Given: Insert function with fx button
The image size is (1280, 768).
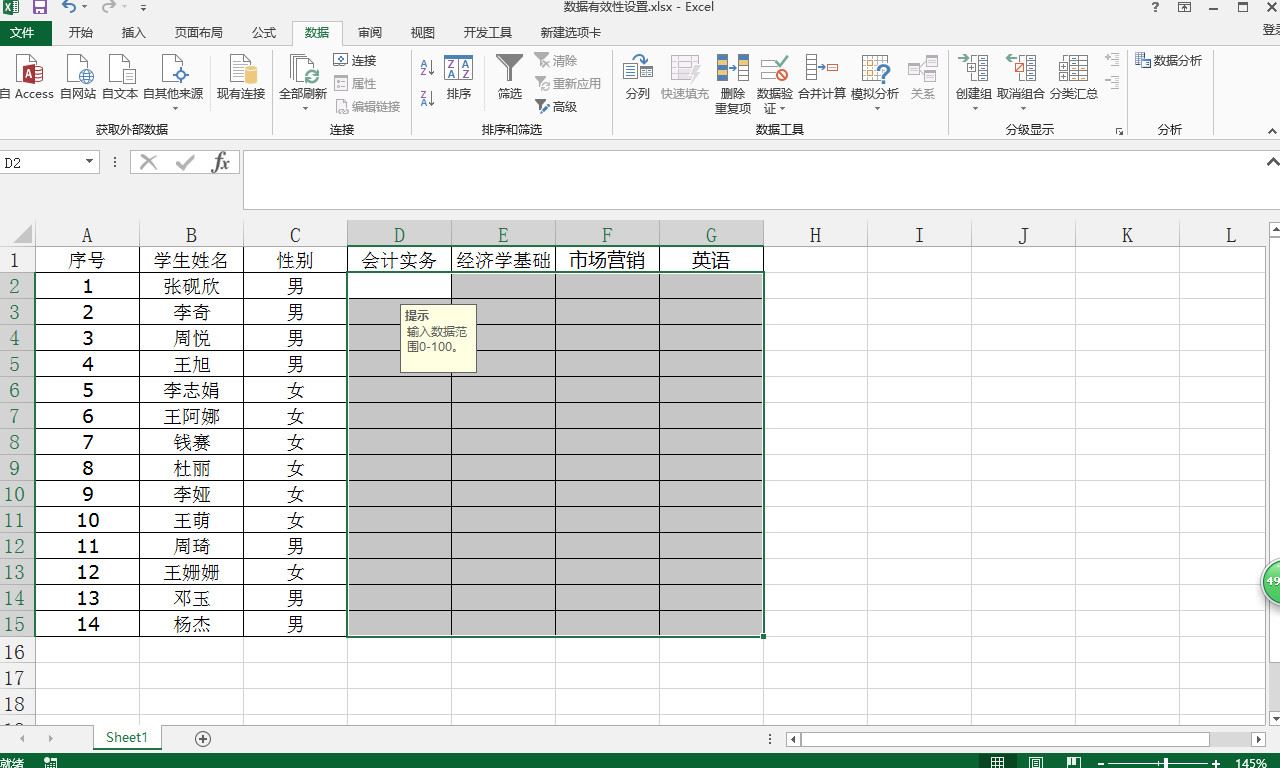Looking at the screenshot, I should (x=221, y=162).
